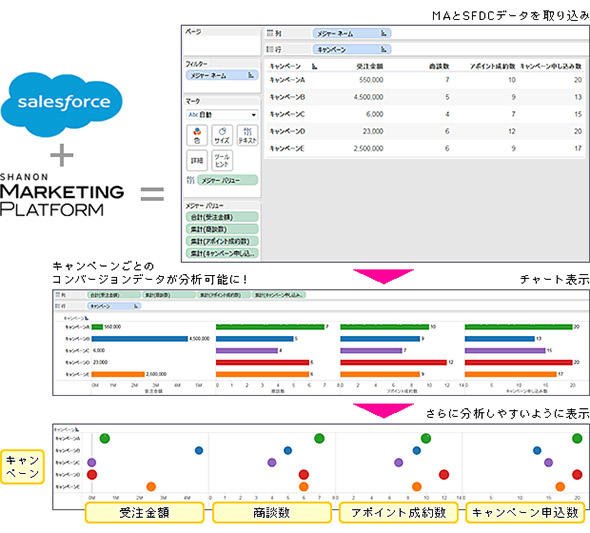Select blue キャンペーンB dot in 受注金額 dot plot
Viewport: 590px width, 533px height.
(x=199, y=450)
